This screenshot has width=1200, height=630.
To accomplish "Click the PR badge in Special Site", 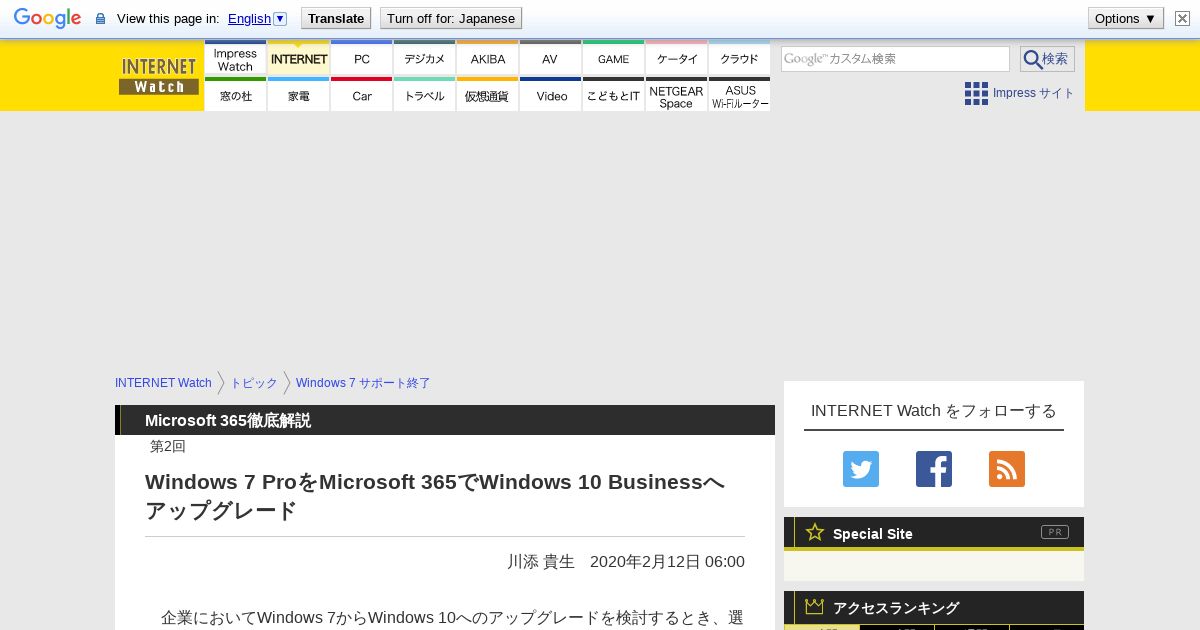I will pos(1055,532).
